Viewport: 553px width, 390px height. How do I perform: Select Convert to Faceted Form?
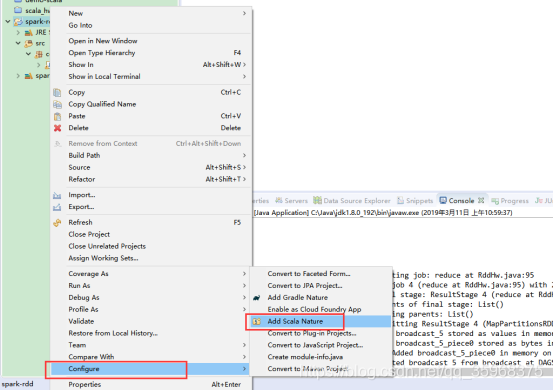tap(321, 274)
